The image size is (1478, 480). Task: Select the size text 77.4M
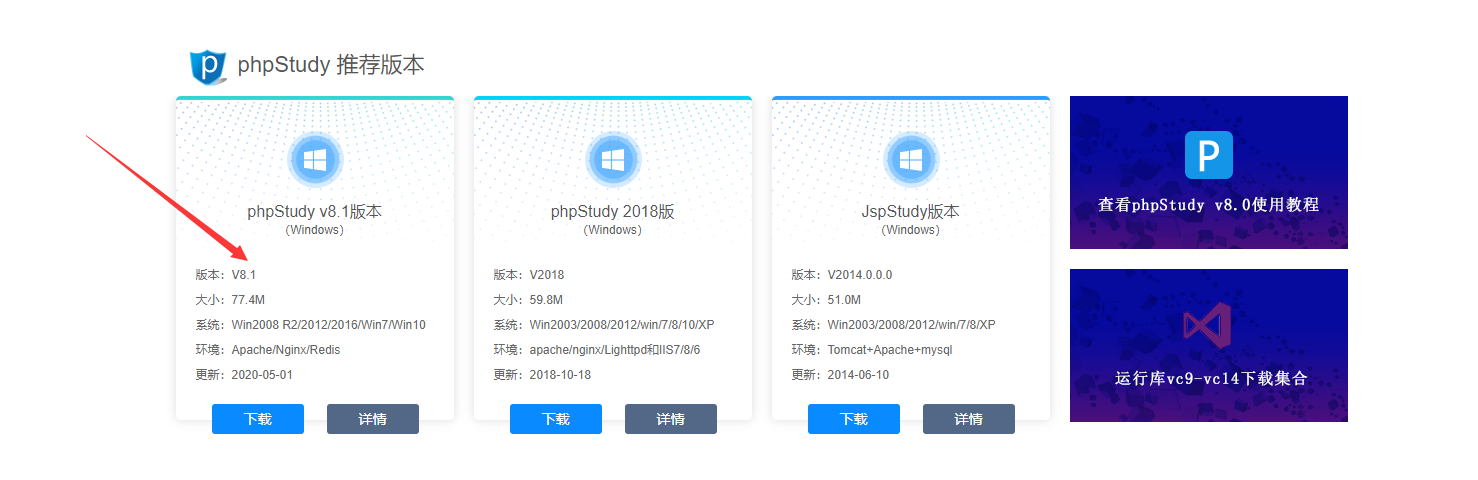[248, 299]
